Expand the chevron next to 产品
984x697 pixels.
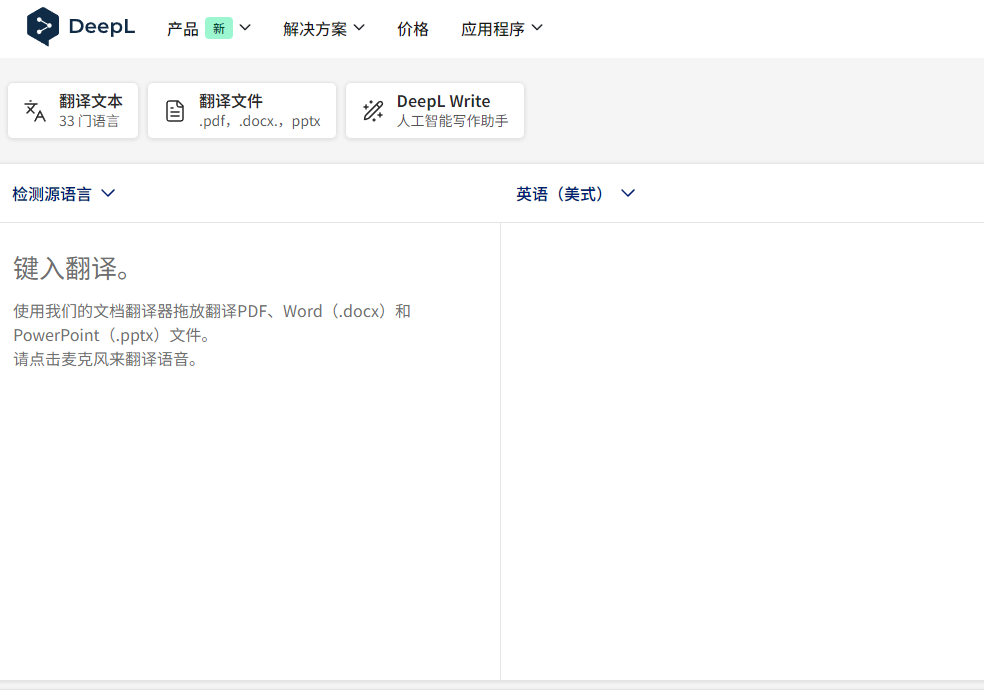click(245, 28)
